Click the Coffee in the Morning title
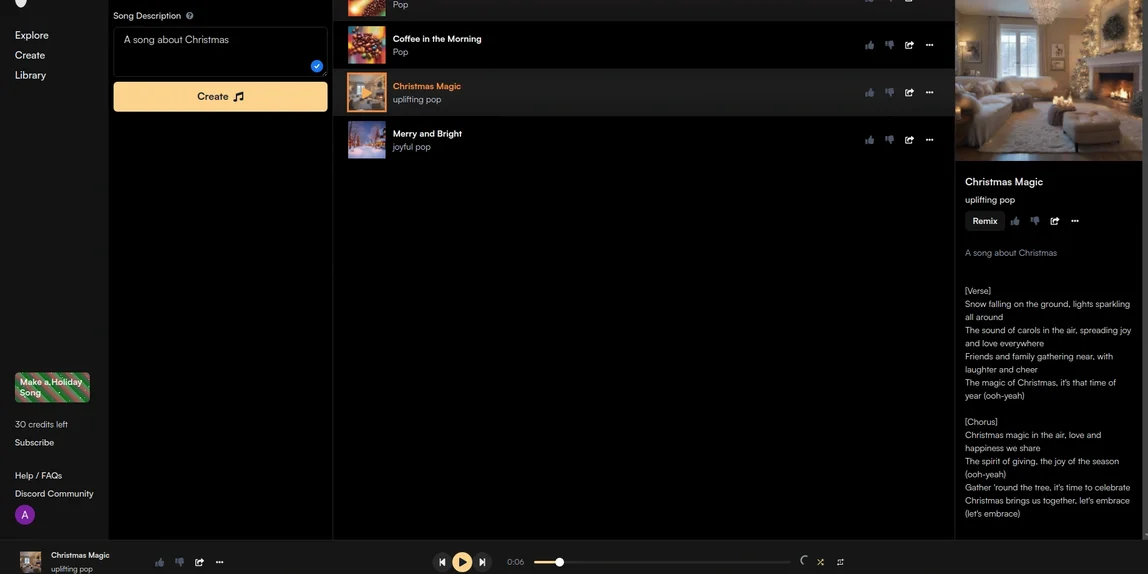 (x=437, y=39)
